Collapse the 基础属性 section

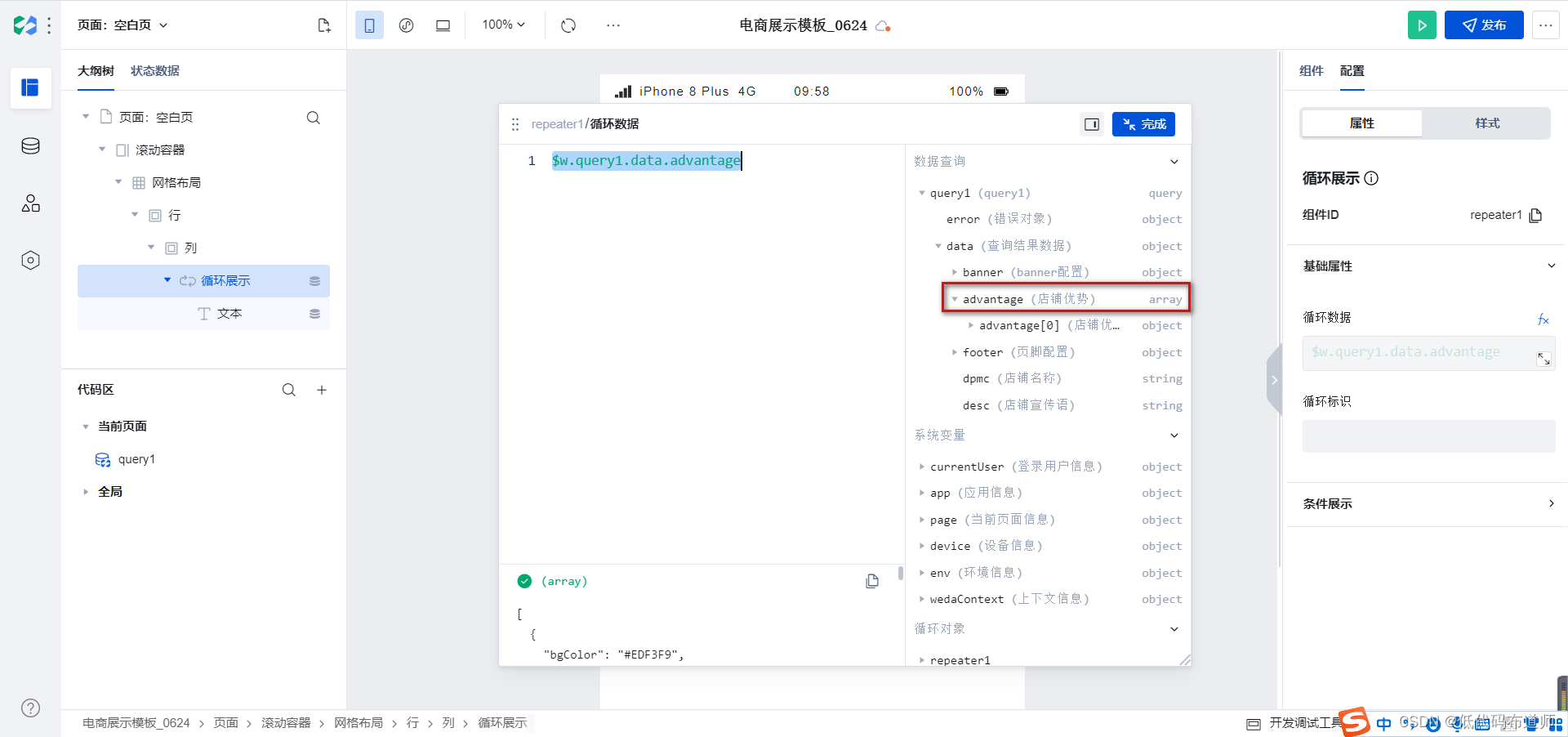pos(1552,266)
